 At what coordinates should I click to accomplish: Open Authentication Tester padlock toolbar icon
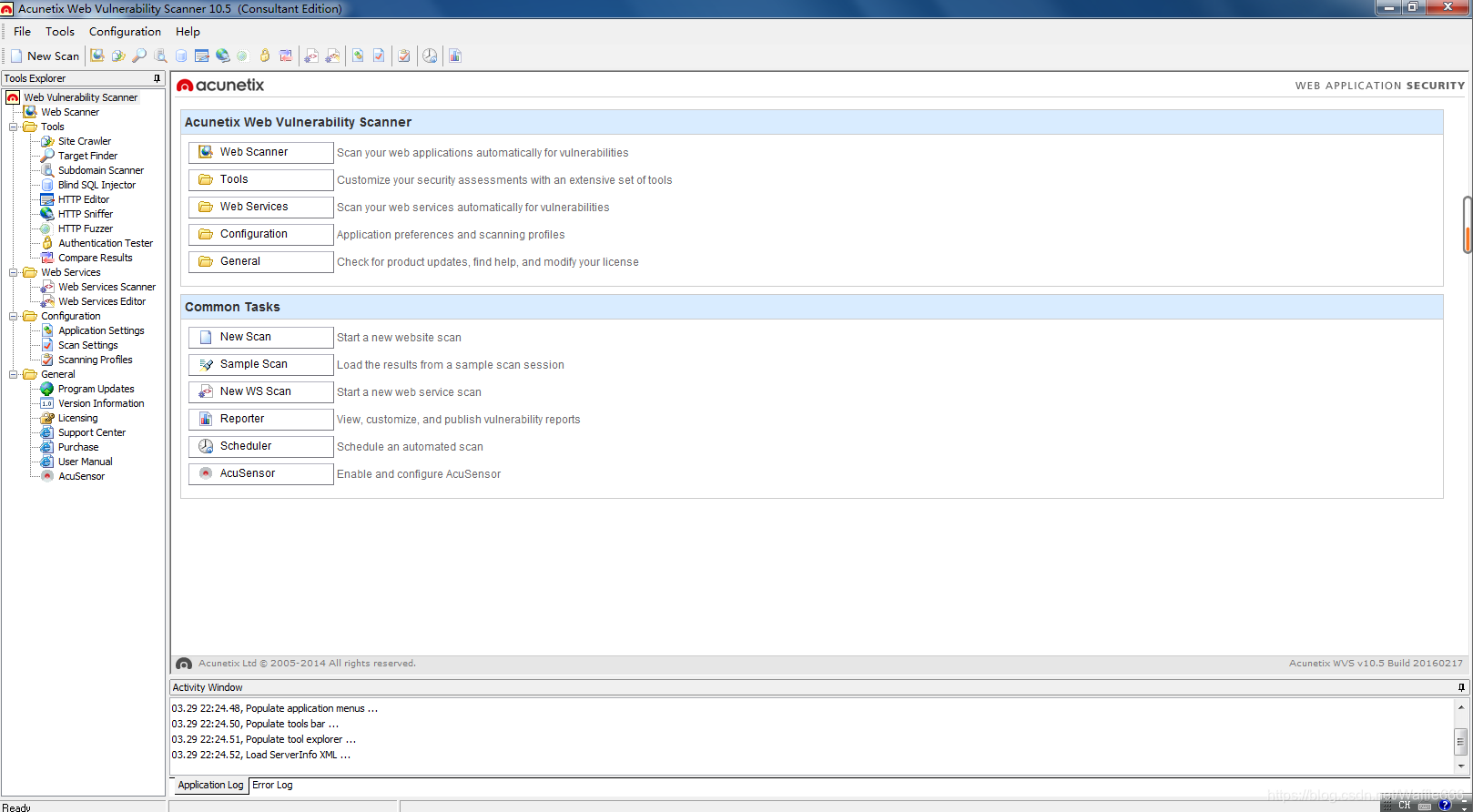pyautogui.click(x=265, y=56)
